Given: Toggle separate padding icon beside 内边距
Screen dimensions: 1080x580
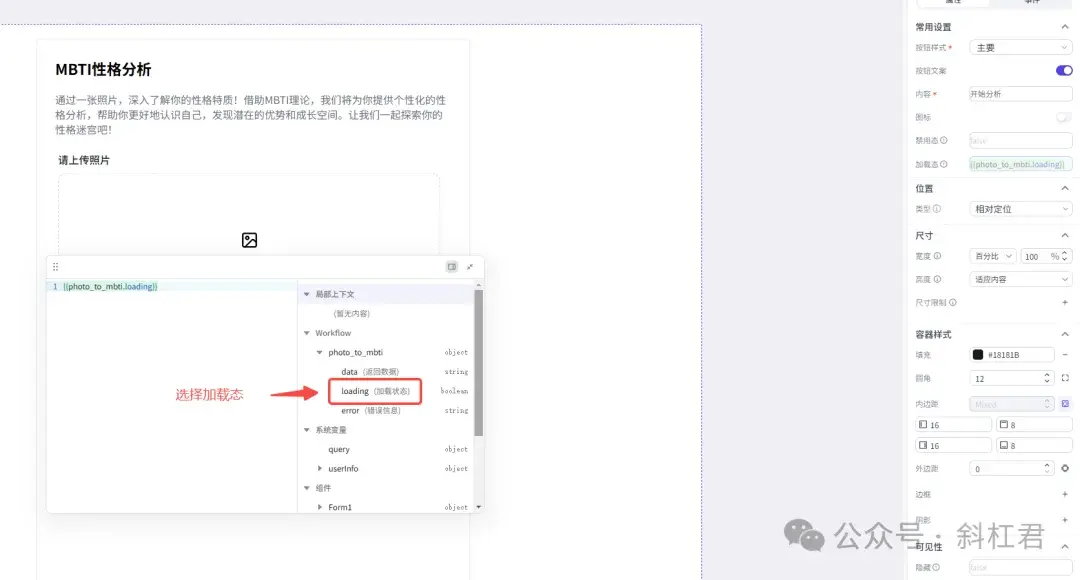Looking at the screenshot, I should pyautogui.click(x=1065, y=404).
